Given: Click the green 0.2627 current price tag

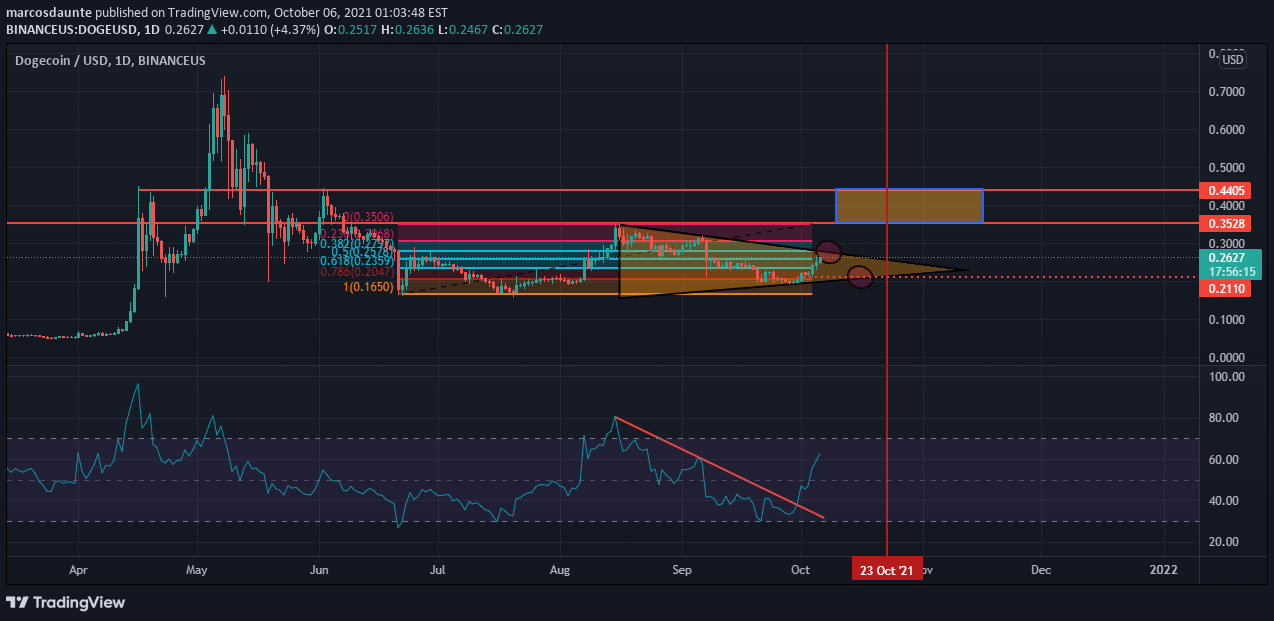Looking at the screenshot, I should pyautogui.click(x=1226, y=257).
